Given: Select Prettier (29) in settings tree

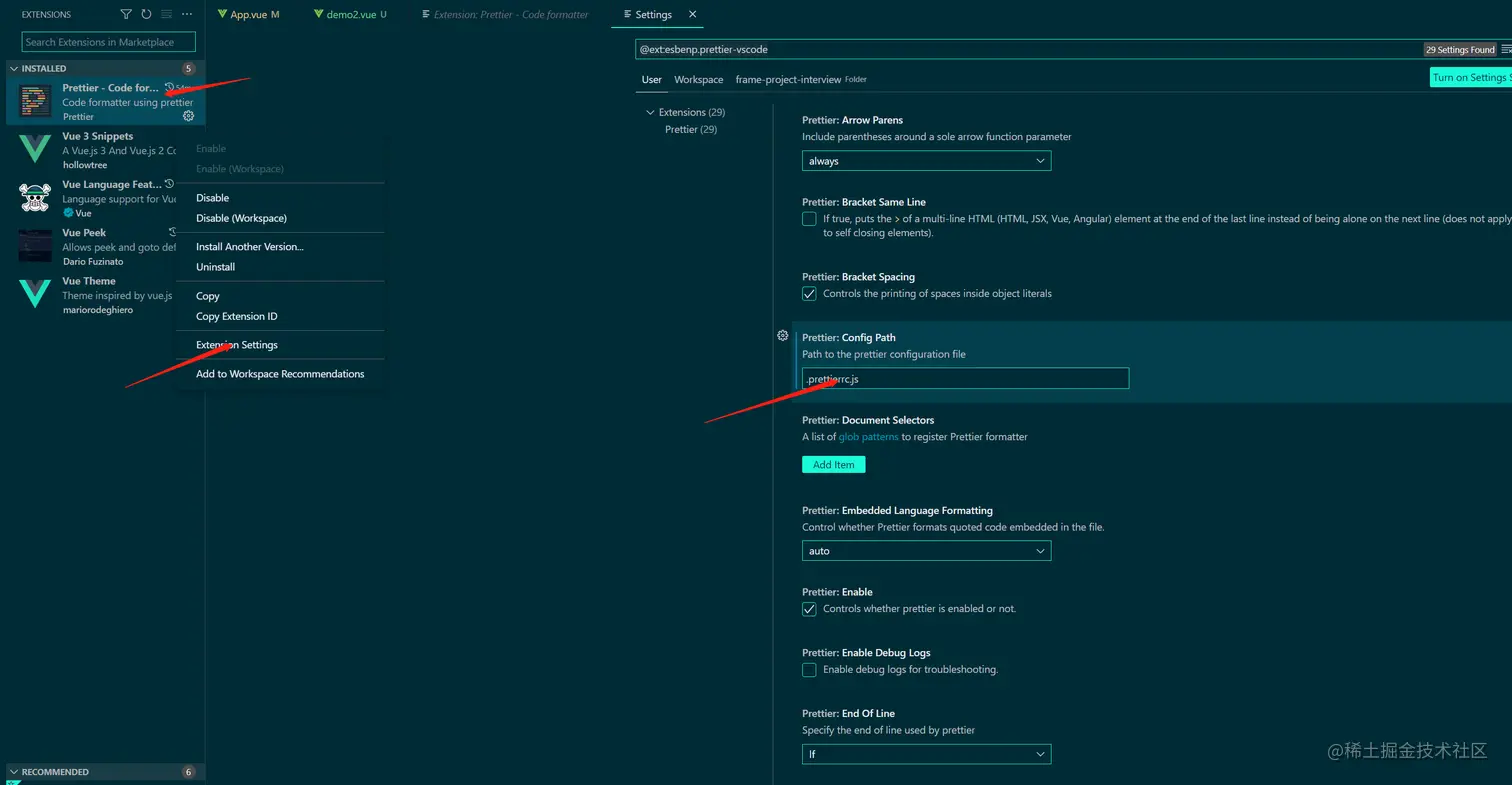Looking at the screenshot, I should (x=691, y=130).
